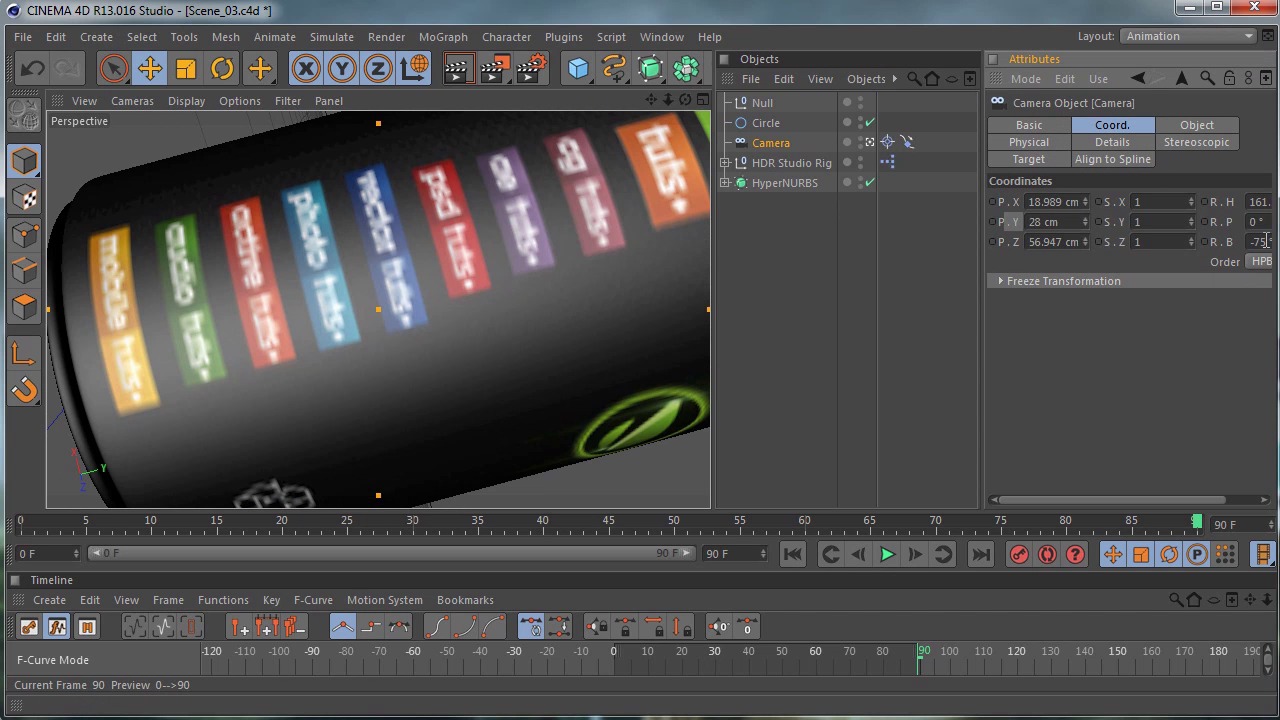Image resolution: width=1280 pixels, height=720 pixels.
Task: Open Edit Render Settings
Action: point(532,68)
